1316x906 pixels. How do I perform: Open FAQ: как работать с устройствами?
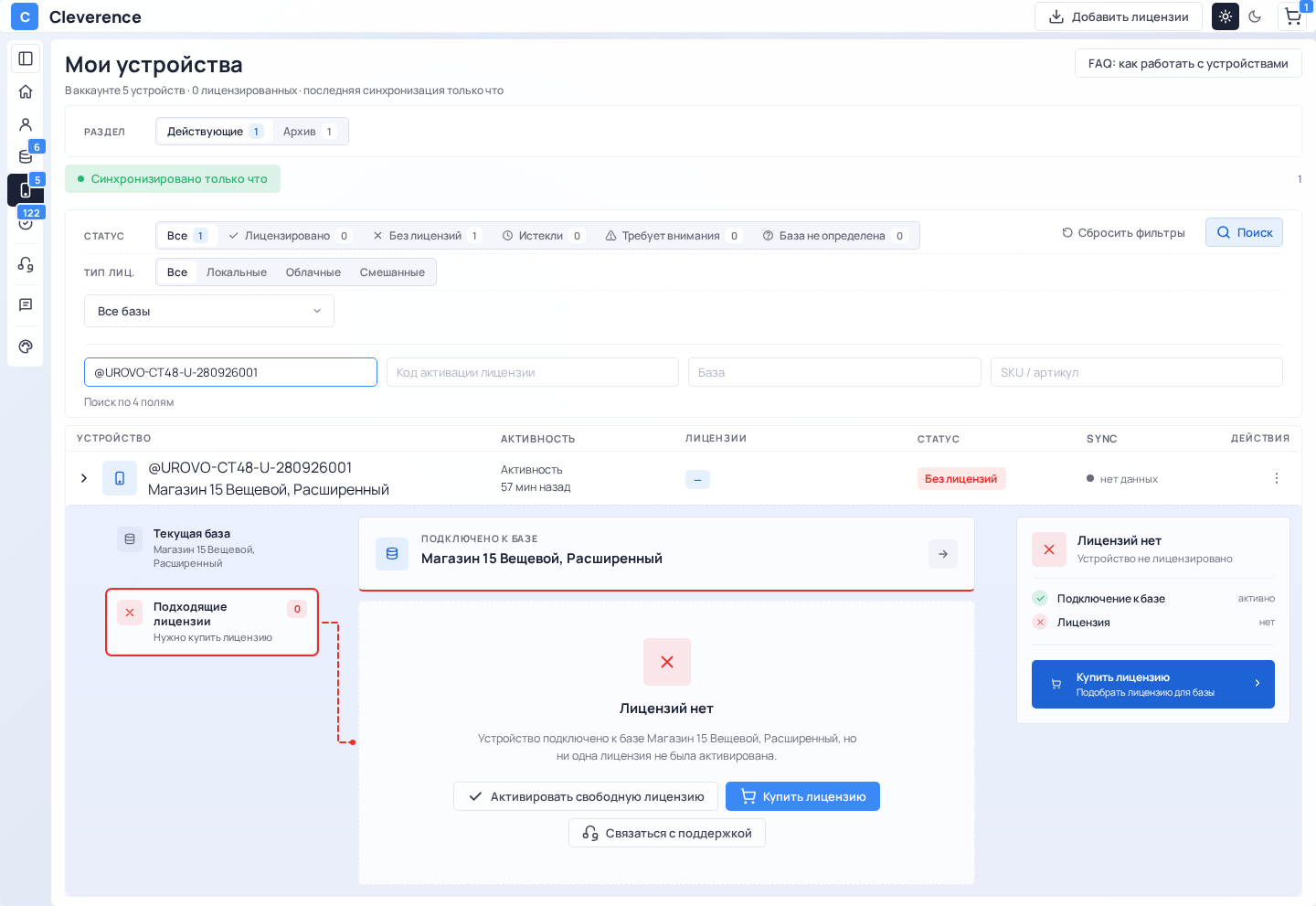pos(1188,63)
